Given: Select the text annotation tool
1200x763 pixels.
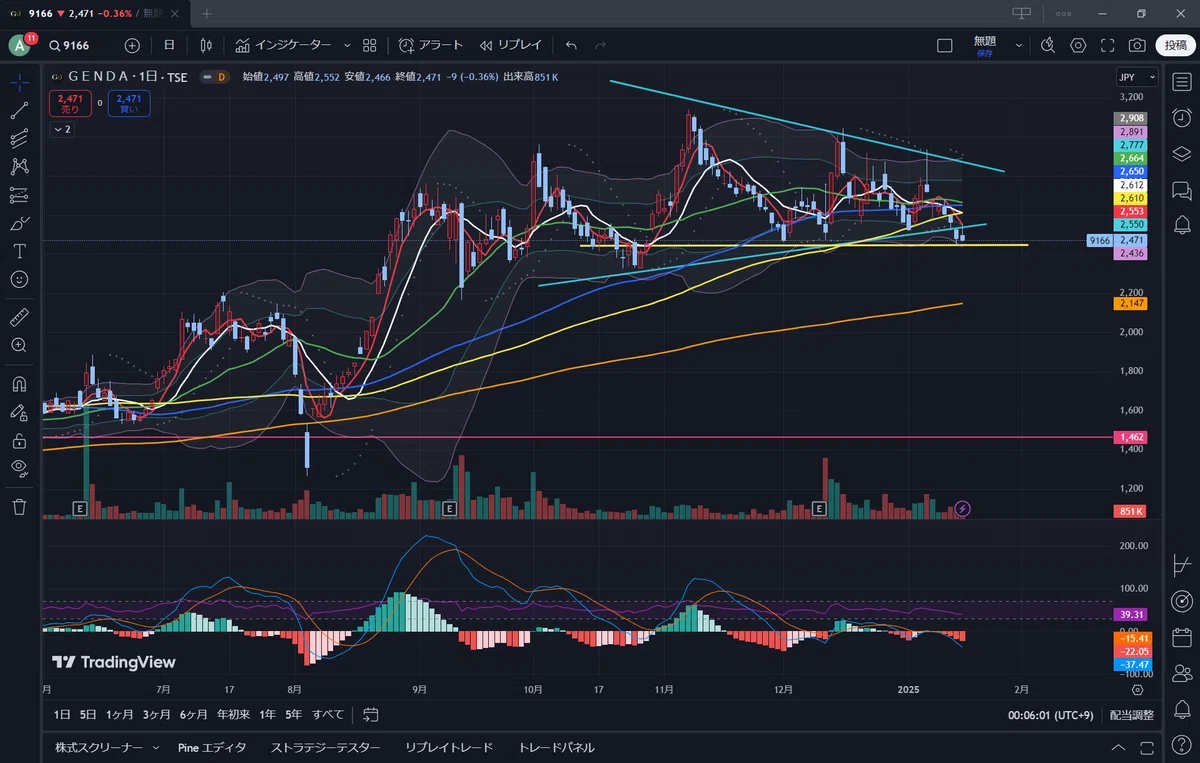Looking at the screenshot, I should point(19,251).
